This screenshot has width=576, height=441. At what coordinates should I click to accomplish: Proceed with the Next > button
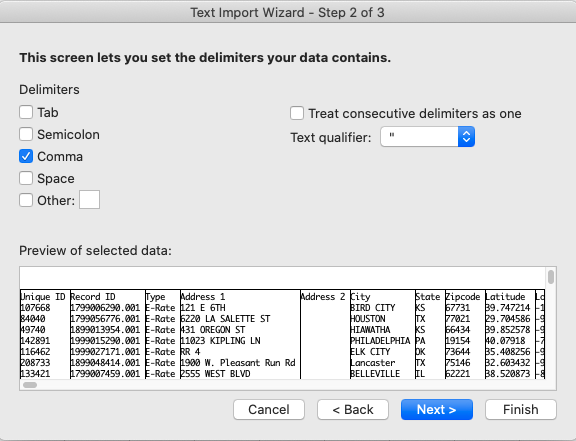tap(437, 409)
